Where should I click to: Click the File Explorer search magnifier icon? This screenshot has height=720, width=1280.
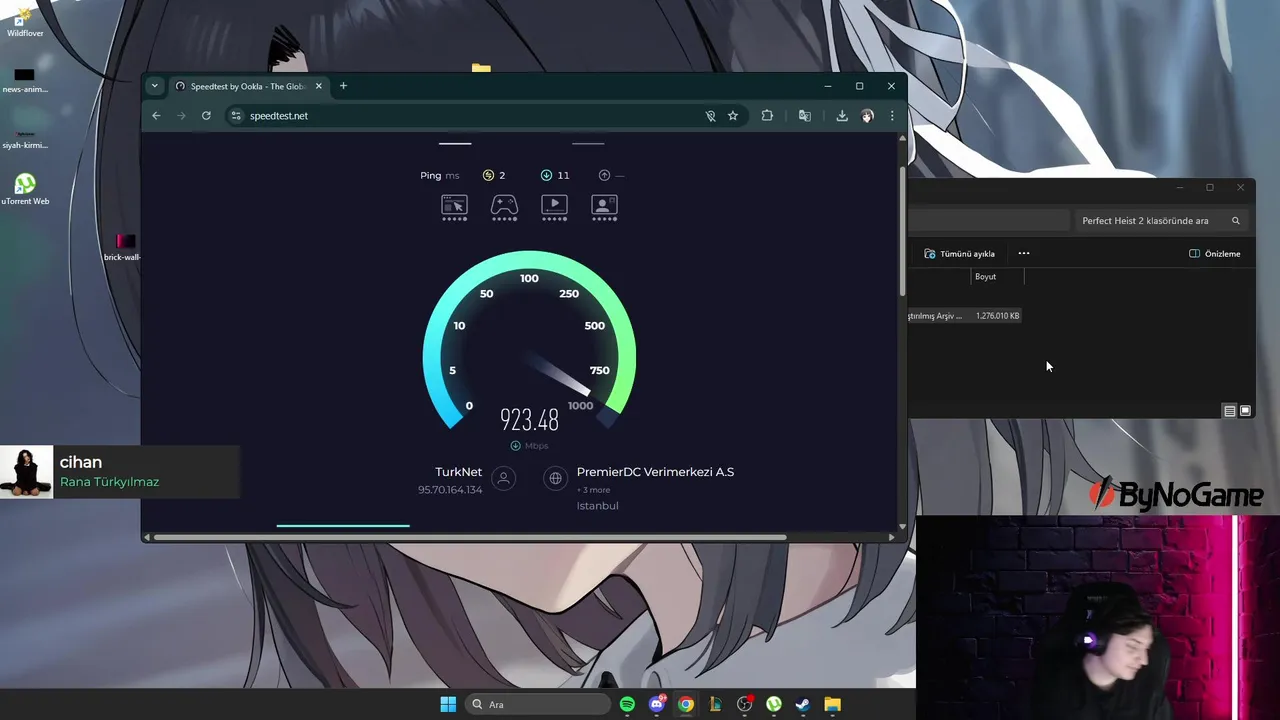point(1236,221)
